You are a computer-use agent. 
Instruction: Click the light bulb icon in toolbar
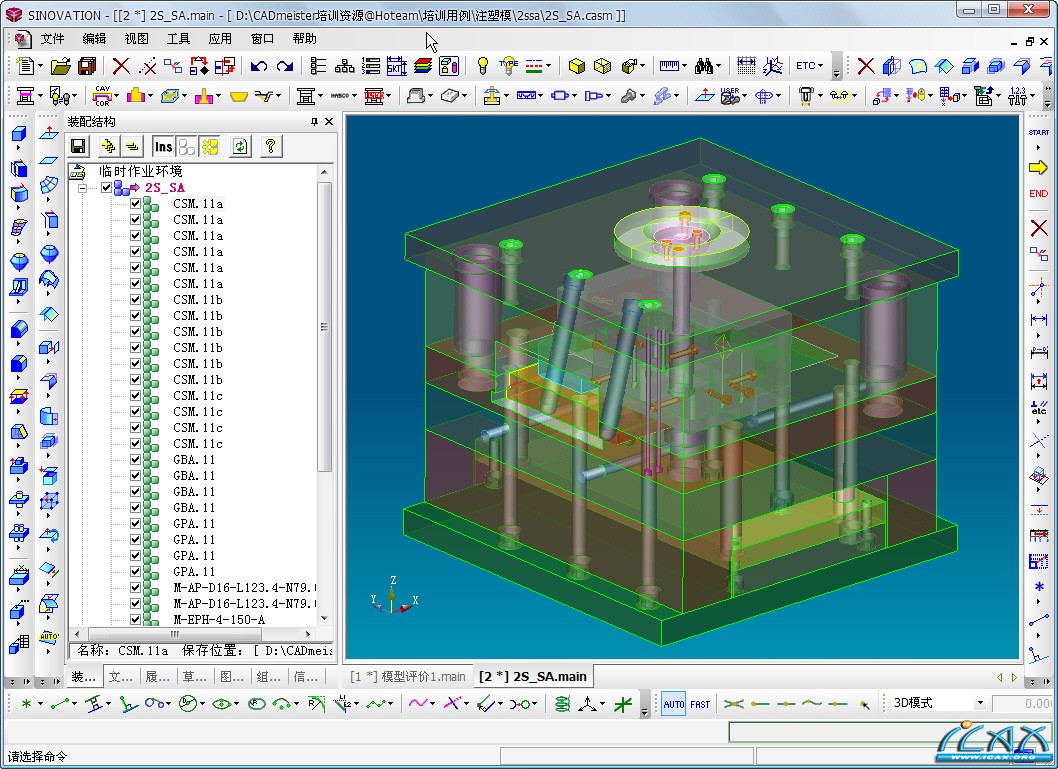(x=482, y=66)
